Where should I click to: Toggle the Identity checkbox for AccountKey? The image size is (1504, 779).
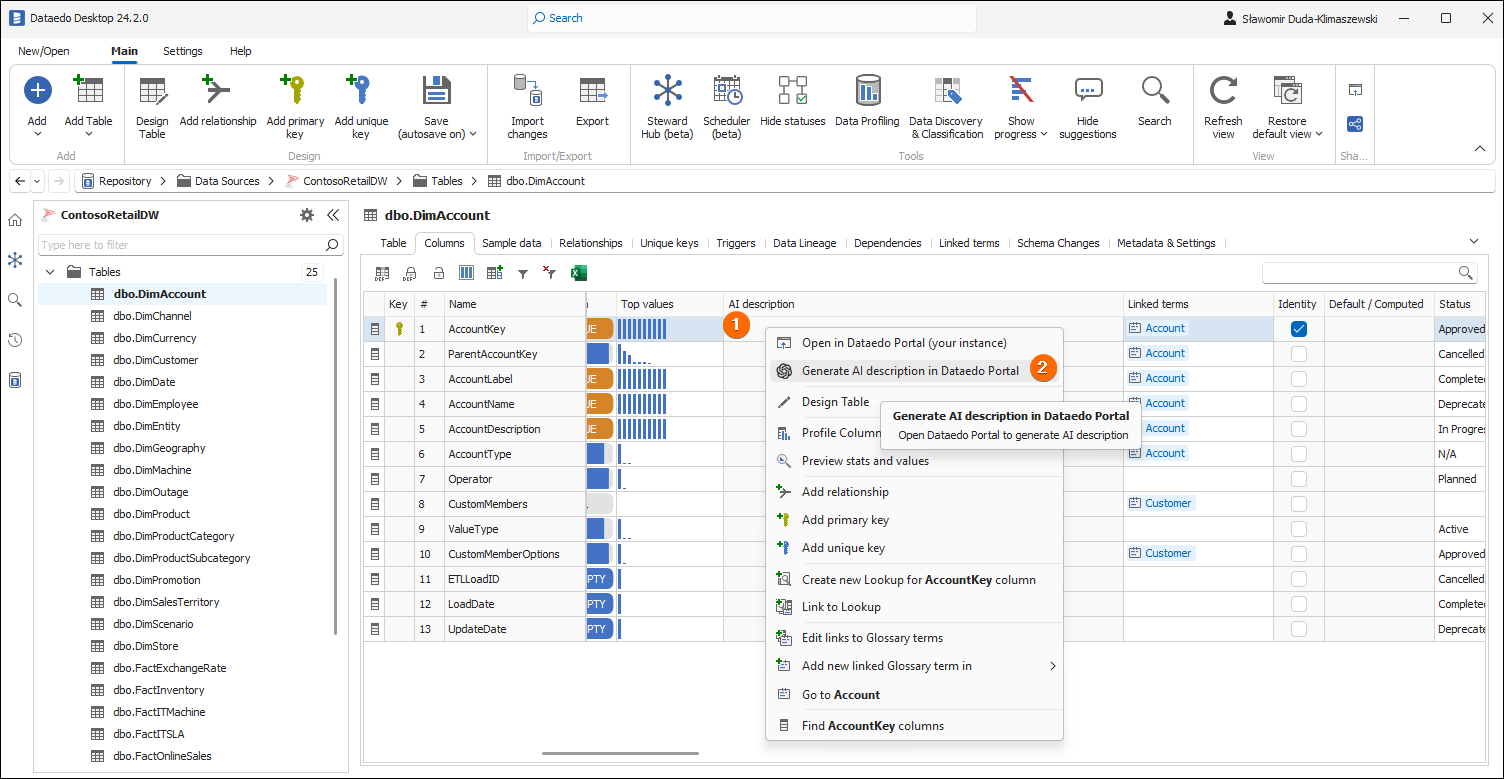[x=1298, y=329]
